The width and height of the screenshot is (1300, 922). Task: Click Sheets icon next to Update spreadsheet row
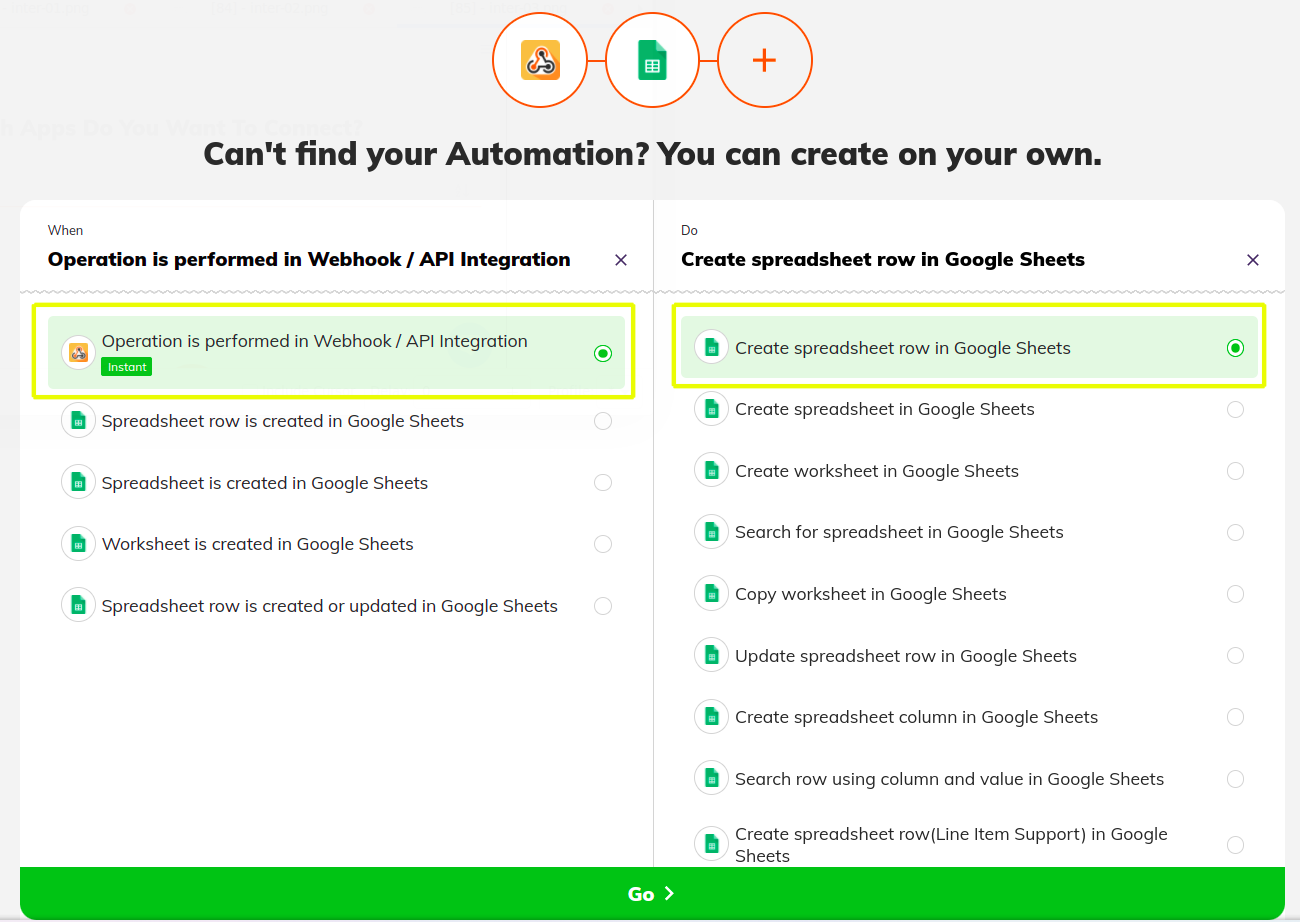point(712,656)
